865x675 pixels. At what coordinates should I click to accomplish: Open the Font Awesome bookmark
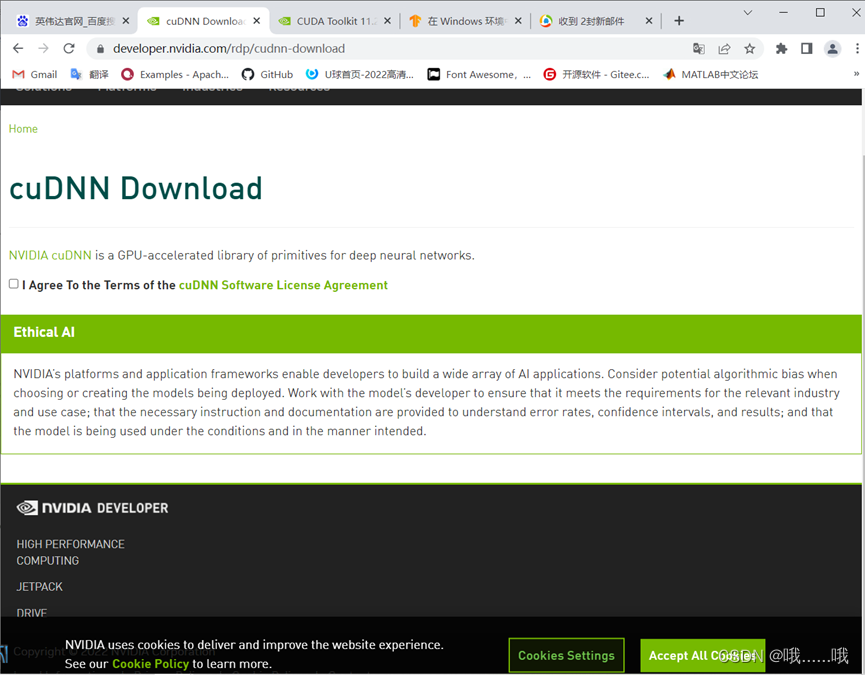click(x=479, y=74)
